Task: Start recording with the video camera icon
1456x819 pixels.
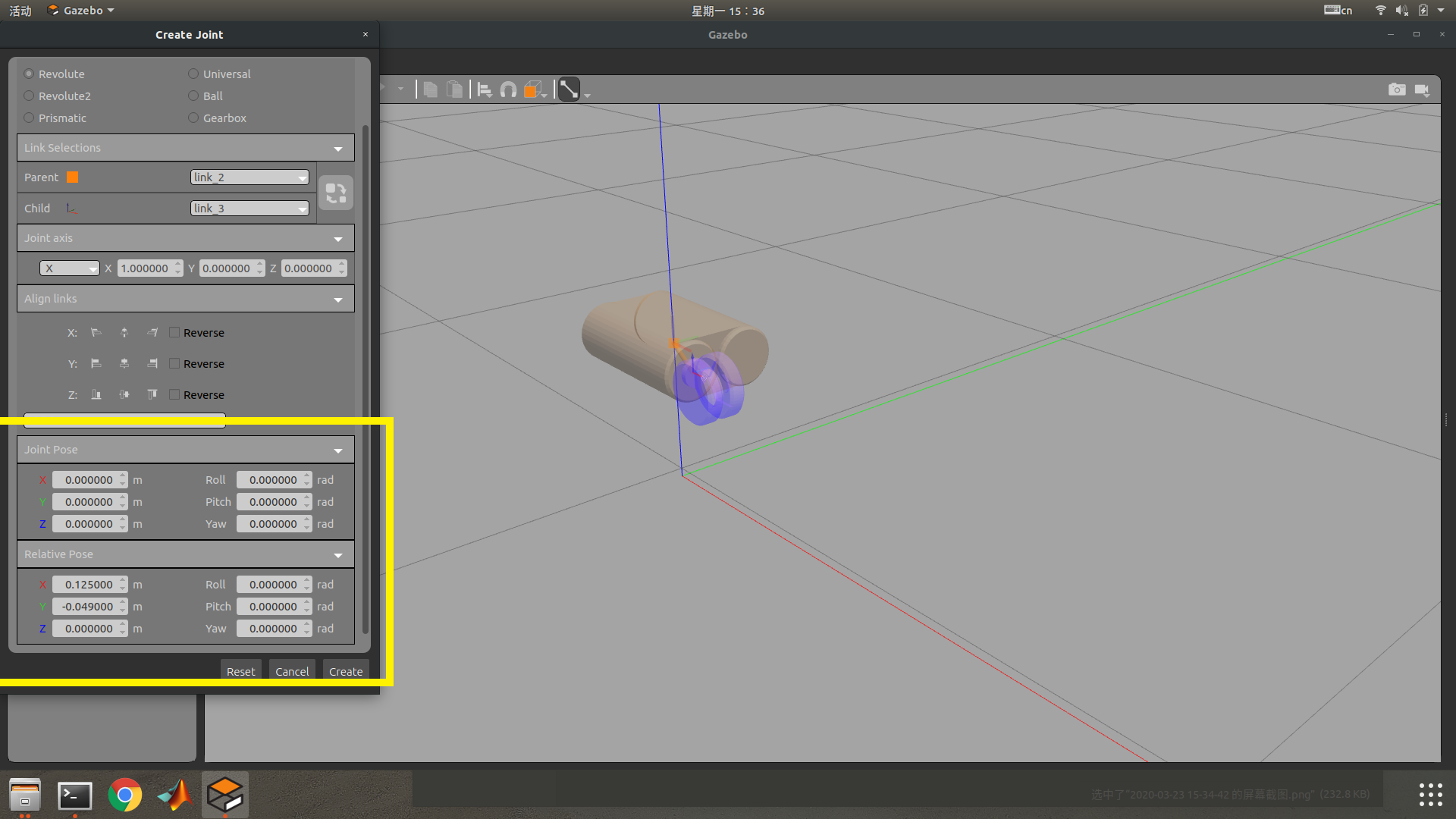Action: click(x=1422, y=89)
